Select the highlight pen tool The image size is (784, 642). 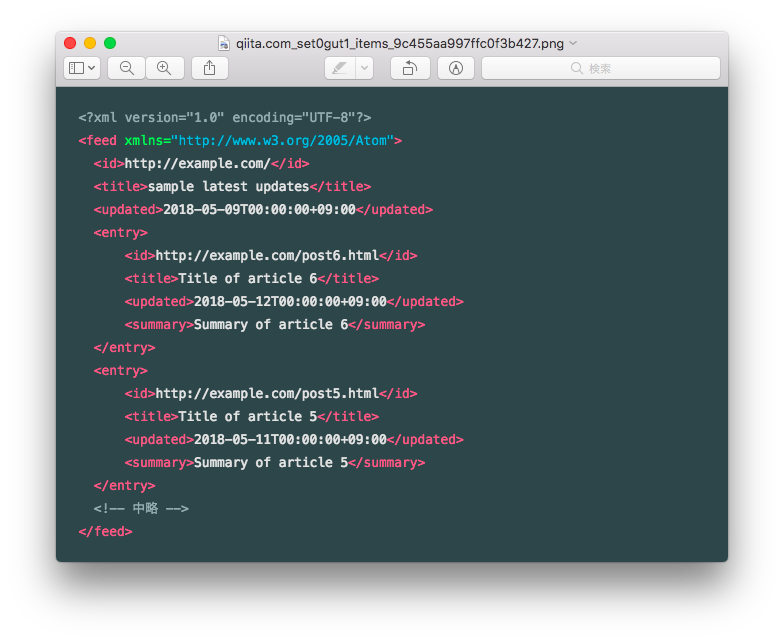[x=340, y=68]
